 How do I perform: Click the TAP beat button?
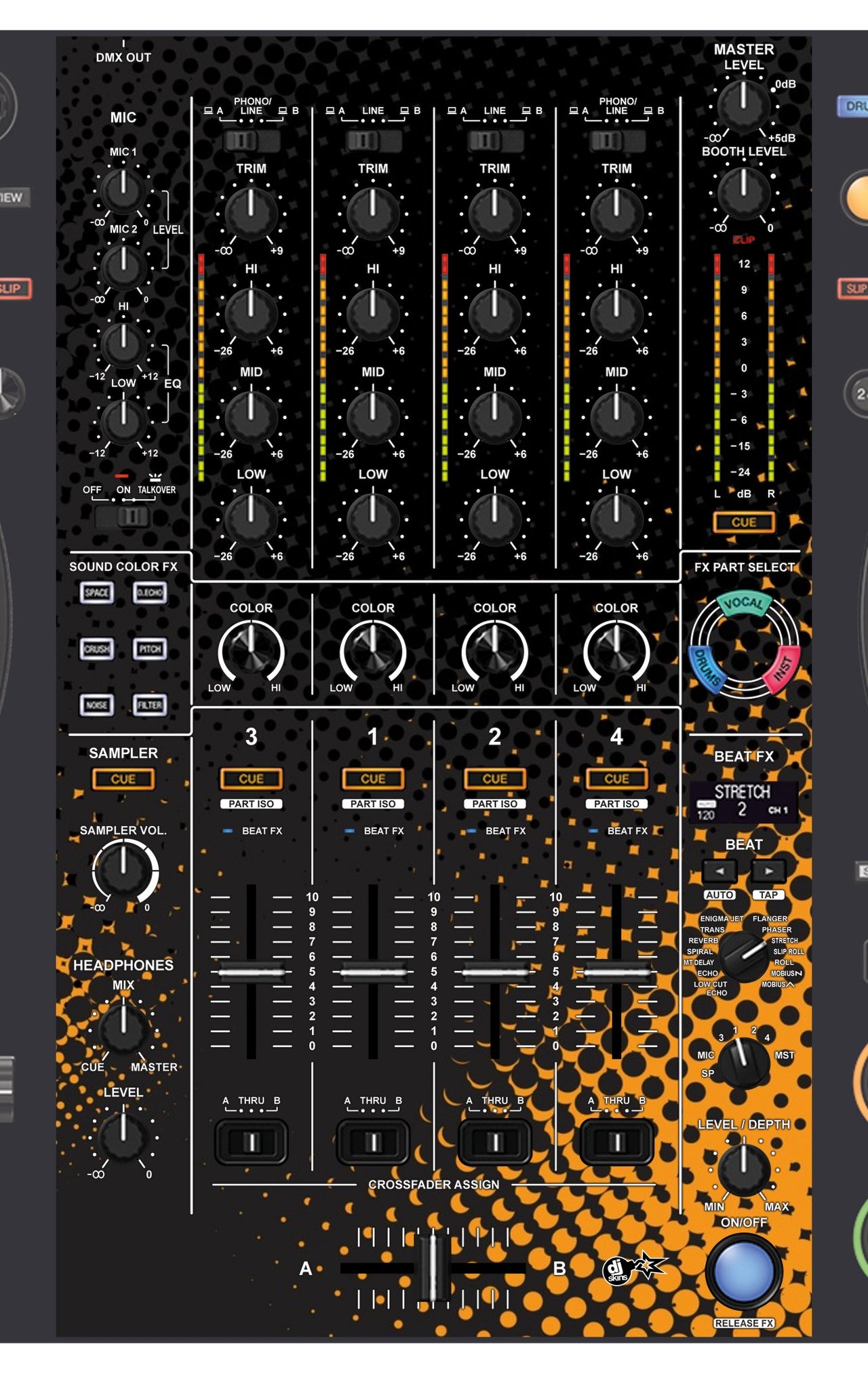tap(768, 895)
